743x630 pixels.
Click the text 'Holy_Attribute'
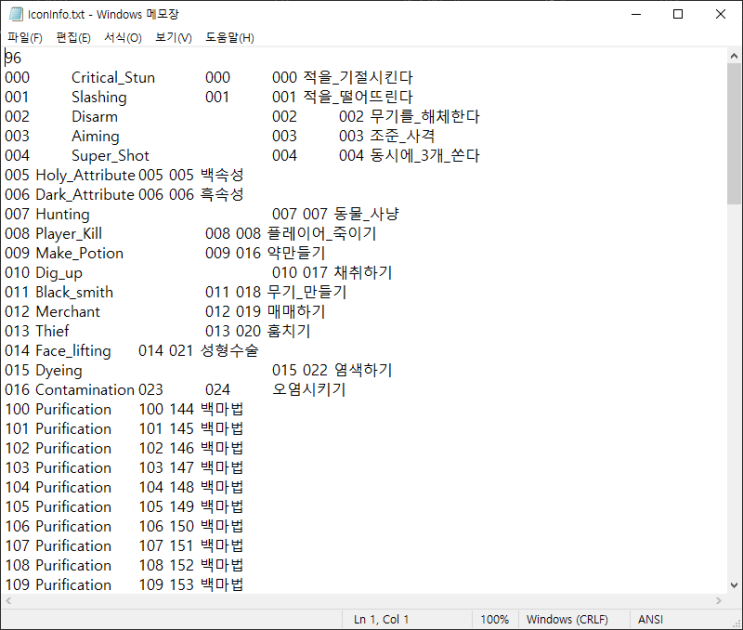pyautogui.click(x=85, y=175)
